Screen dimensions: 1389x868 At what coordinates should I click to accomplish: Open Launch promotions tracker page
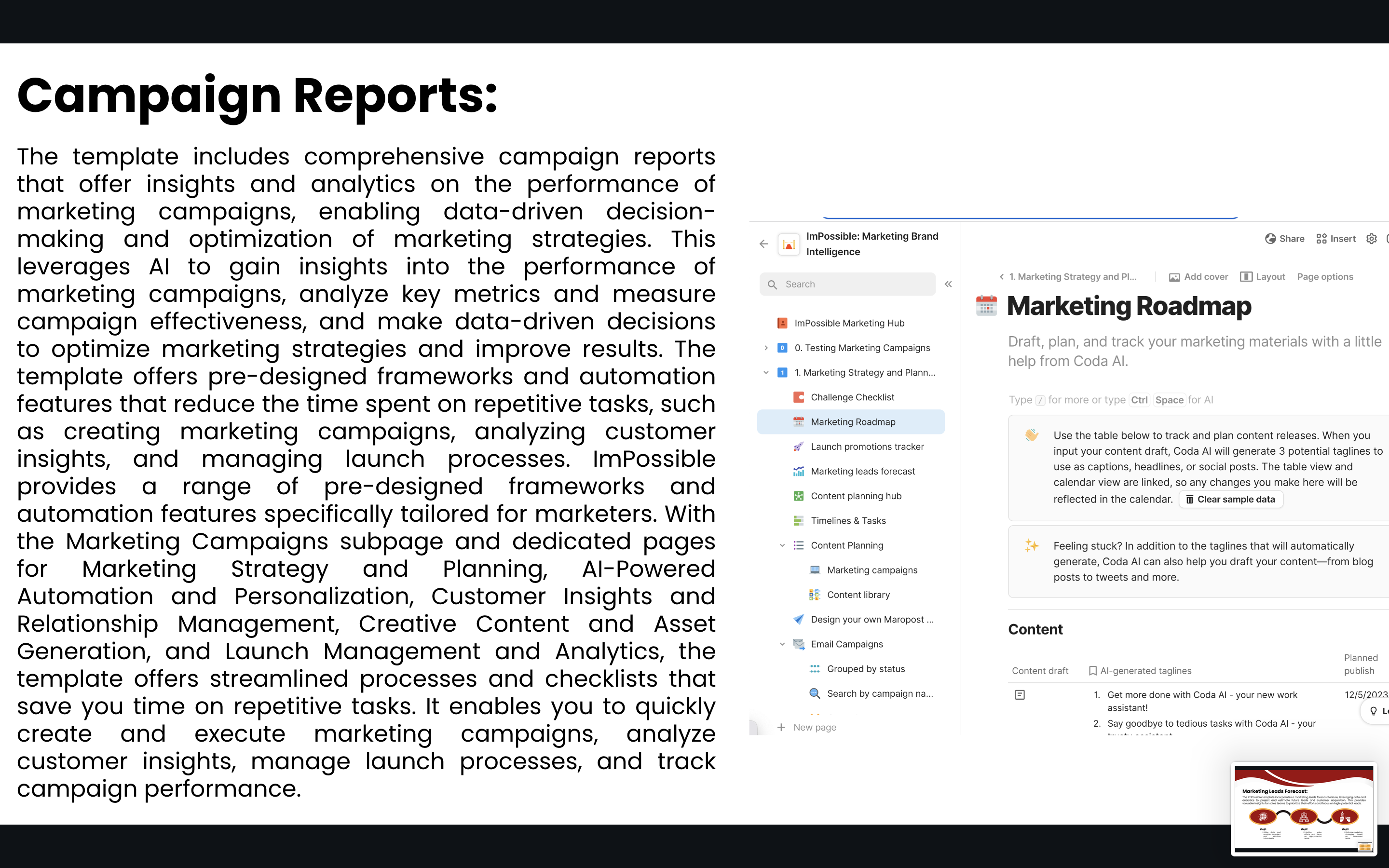(867, 447)
